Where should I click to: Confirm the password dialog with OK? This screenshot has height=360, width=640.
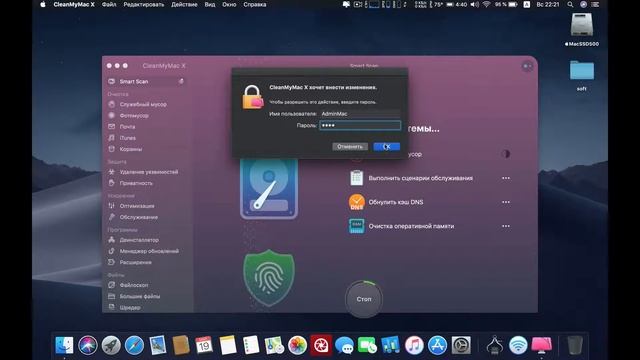coord(387,147)
